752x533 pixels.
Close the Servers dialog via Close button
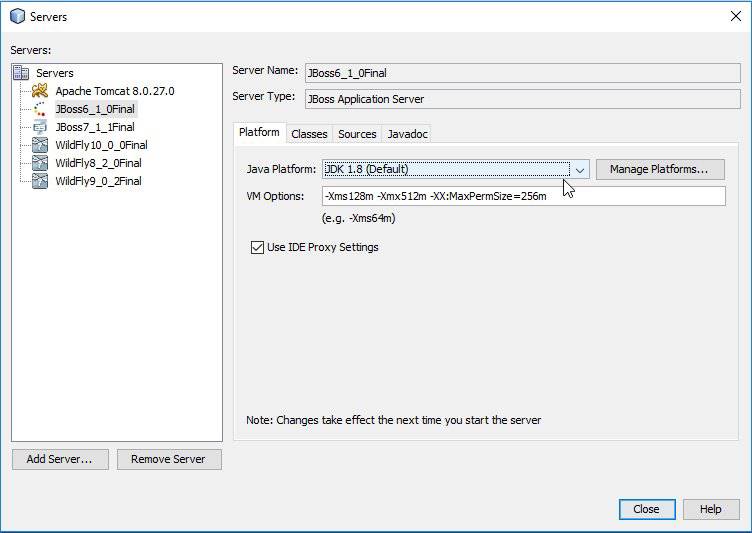[647, 509]
